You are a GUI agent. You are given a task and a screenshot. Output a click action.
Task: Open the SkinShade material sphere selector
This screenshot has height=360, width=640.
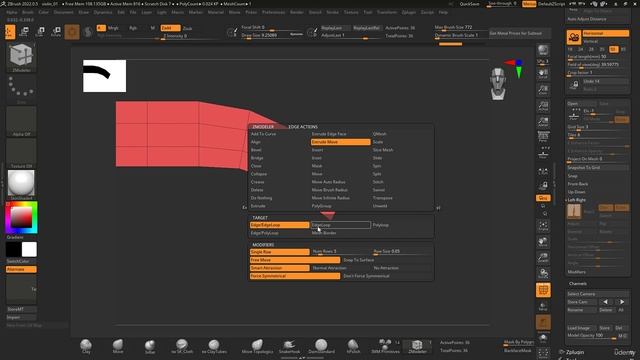tap(21, 185)
